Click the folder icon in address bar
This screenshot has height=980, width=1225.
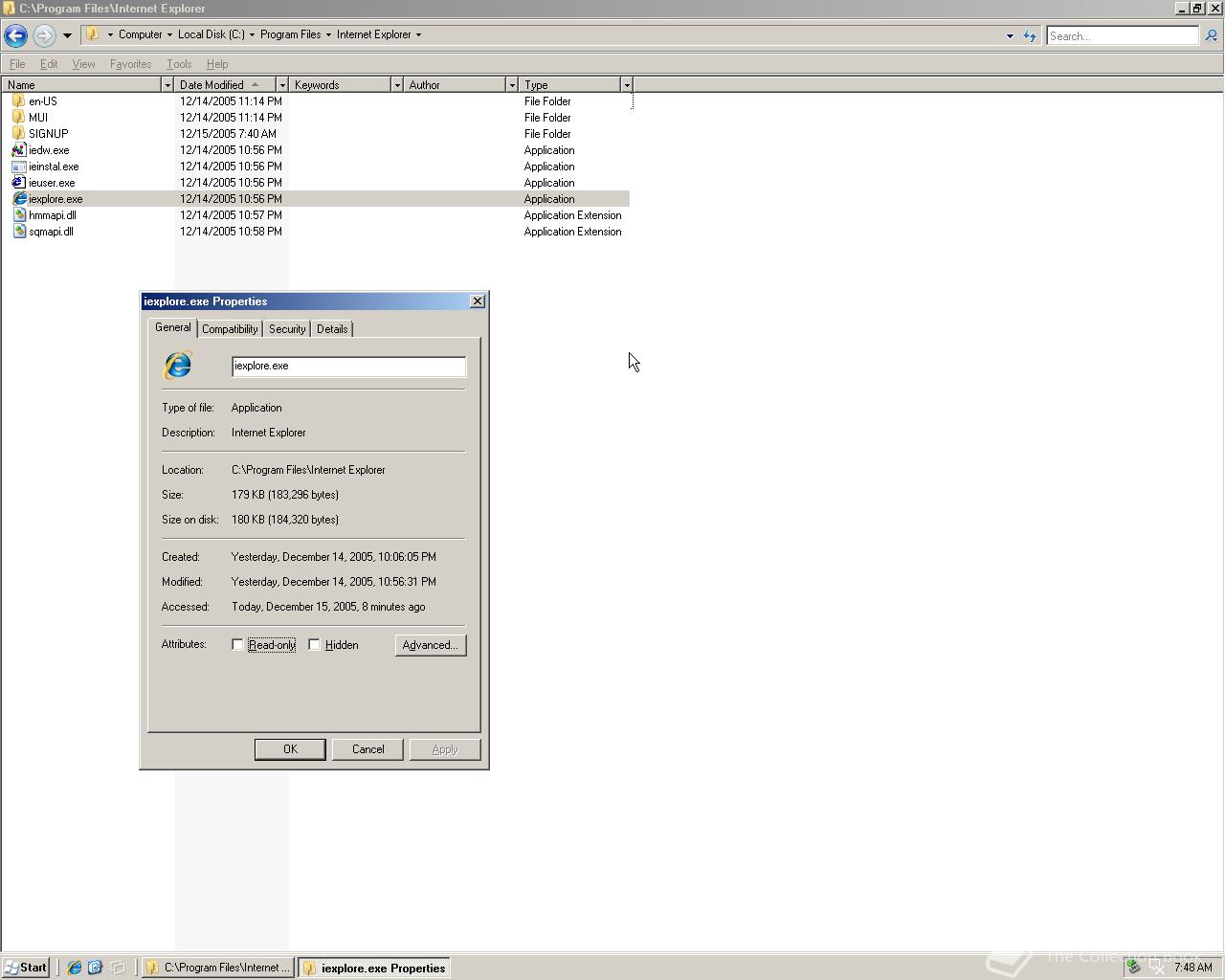coord(93,34)
